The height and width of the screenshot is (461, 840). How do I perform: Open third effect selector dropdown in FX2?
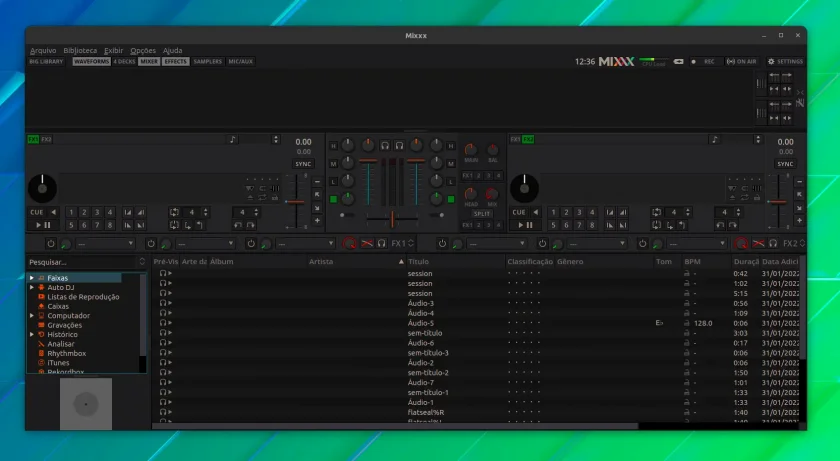pos(697,244)
